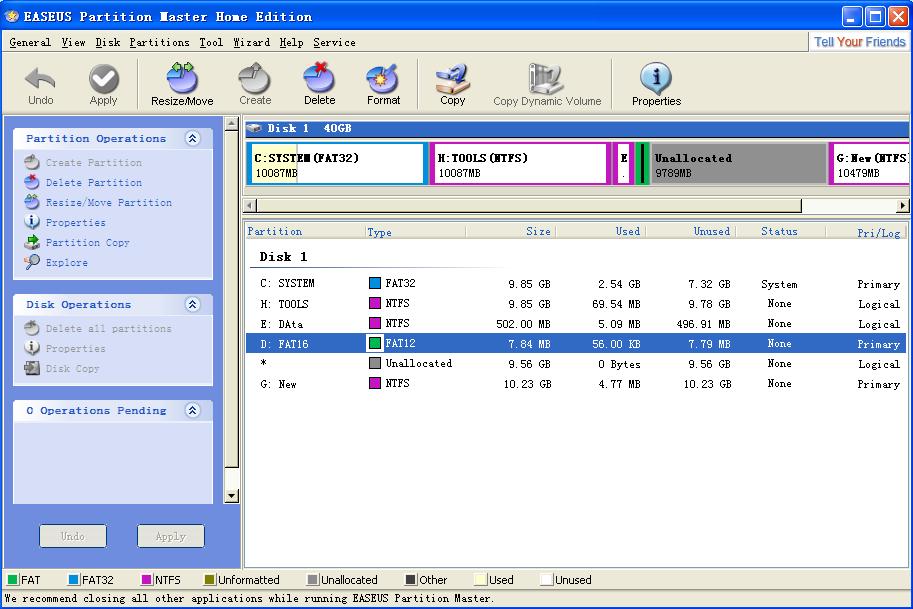This screenshot has height=609, width=913.
Task: Click the bottom Apply button in sidebar
Action: click(x=171, y=536)
